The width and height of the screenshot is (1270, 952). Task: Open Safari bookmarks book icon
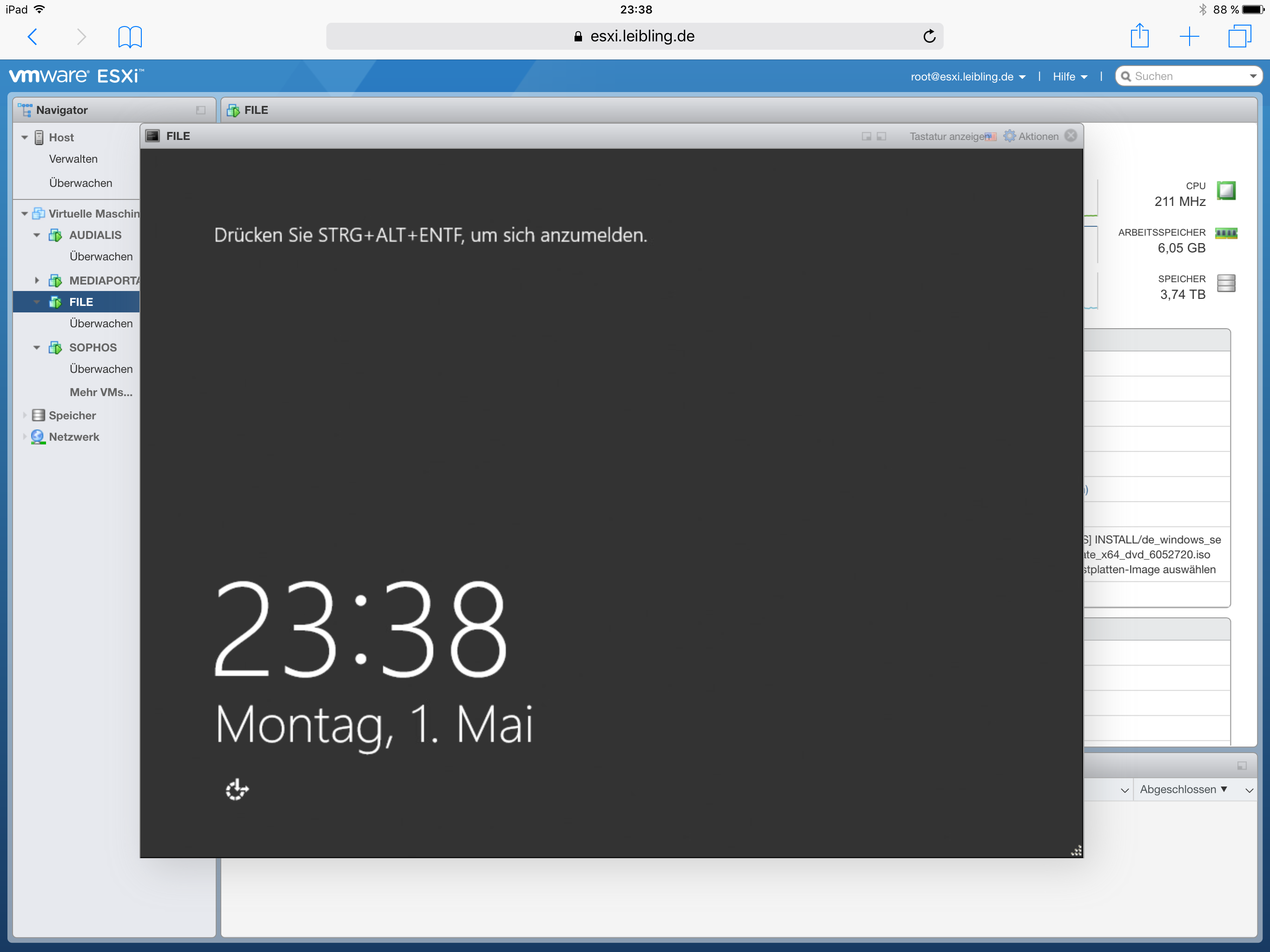tap(130, 37)
